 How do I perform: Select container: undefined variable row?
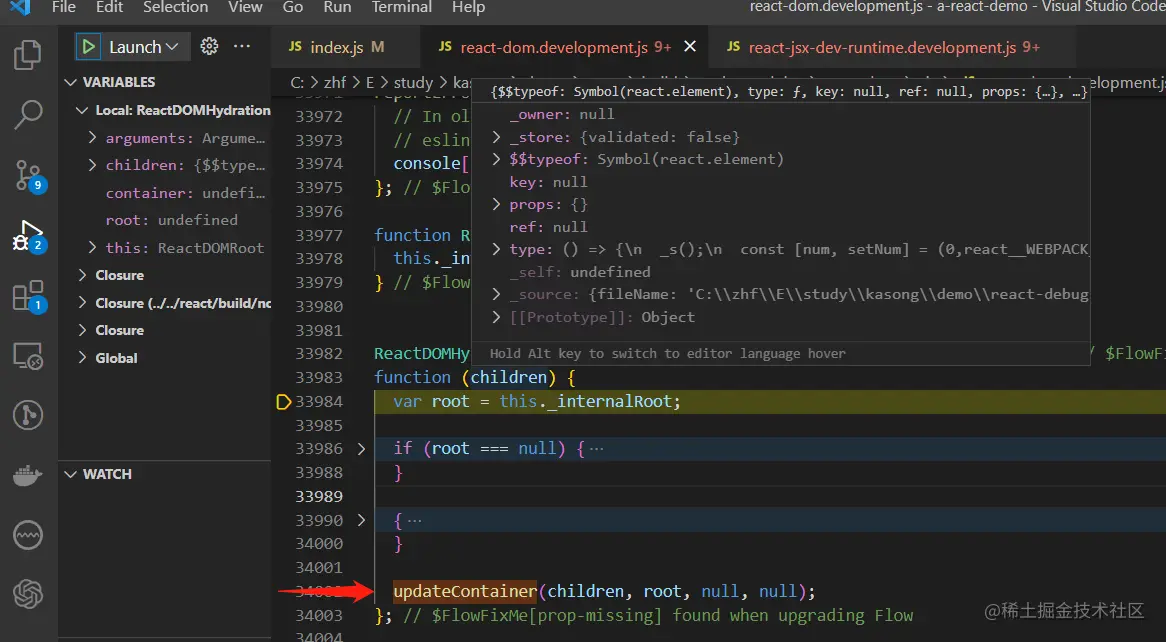(x=165, y=193)
